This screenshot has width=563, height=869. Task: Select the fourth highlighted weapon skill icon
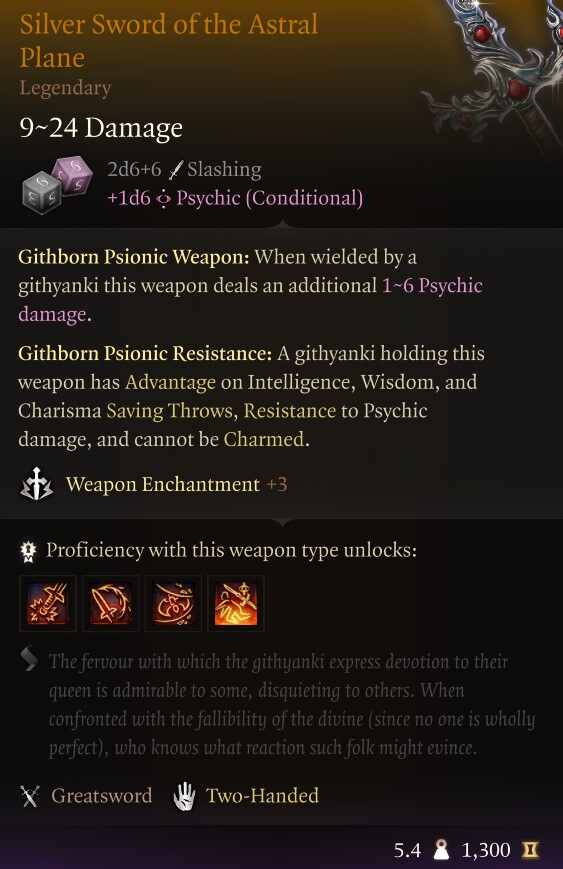coord(236,604)
